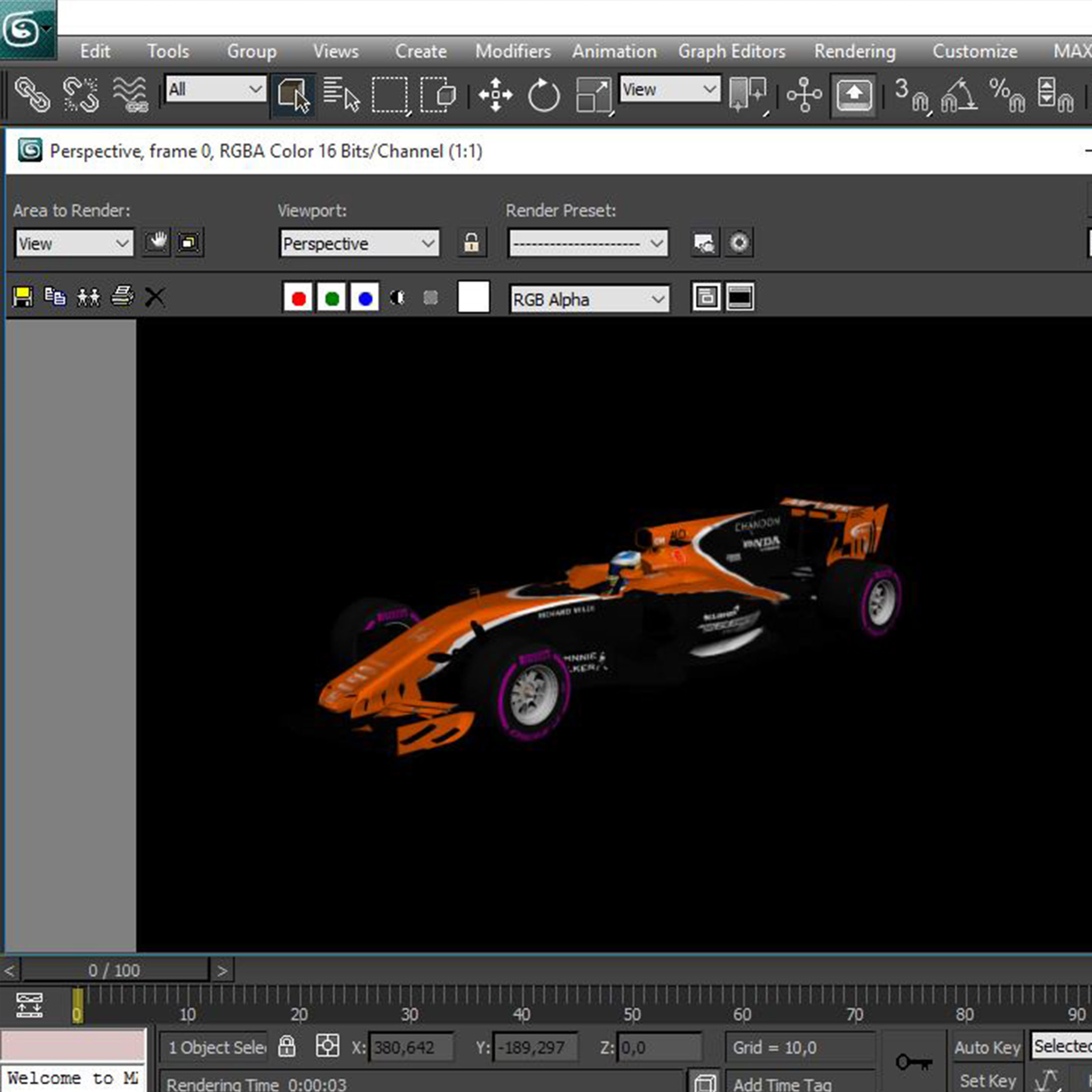Open the Views menu

(x=336, y=52)
